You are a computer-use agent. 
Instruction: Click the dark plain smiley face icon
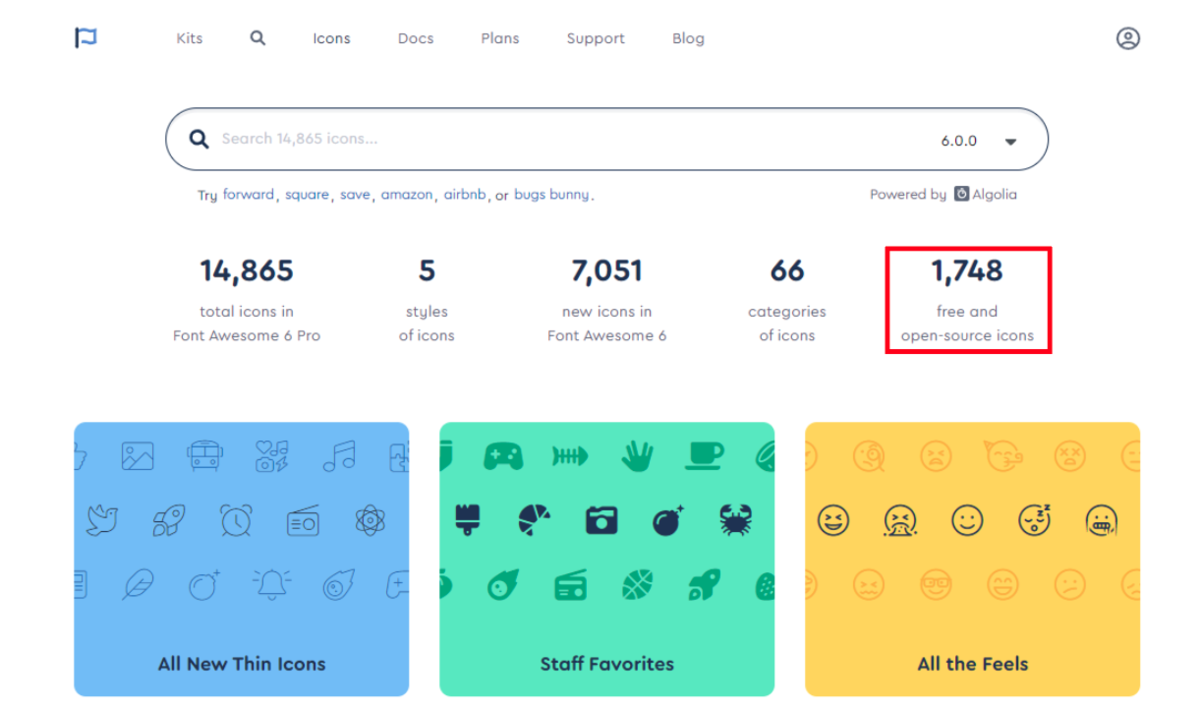click(967, 520)
